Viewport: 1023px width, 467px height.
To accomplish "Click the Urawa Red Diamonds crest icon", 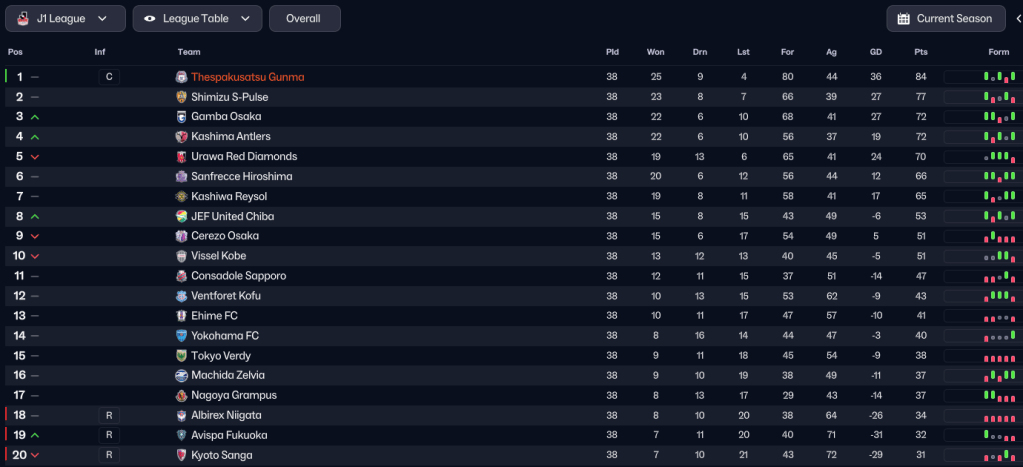I will coord(181,157).
